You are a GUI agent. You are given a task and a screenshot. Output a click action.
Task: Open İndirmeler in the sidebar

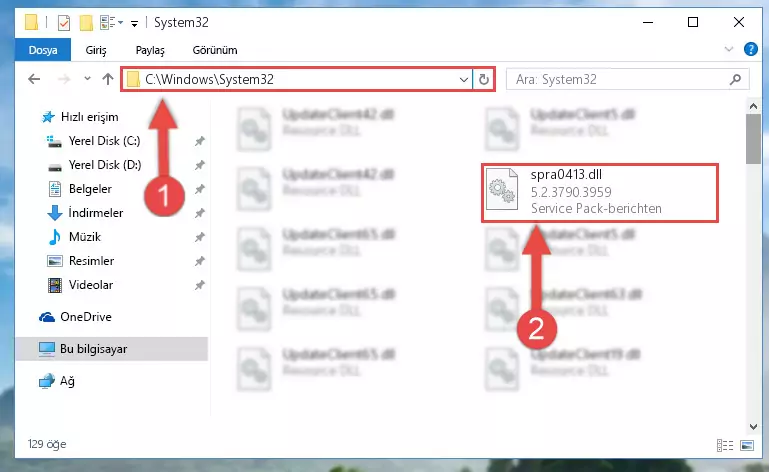point(96,213)
